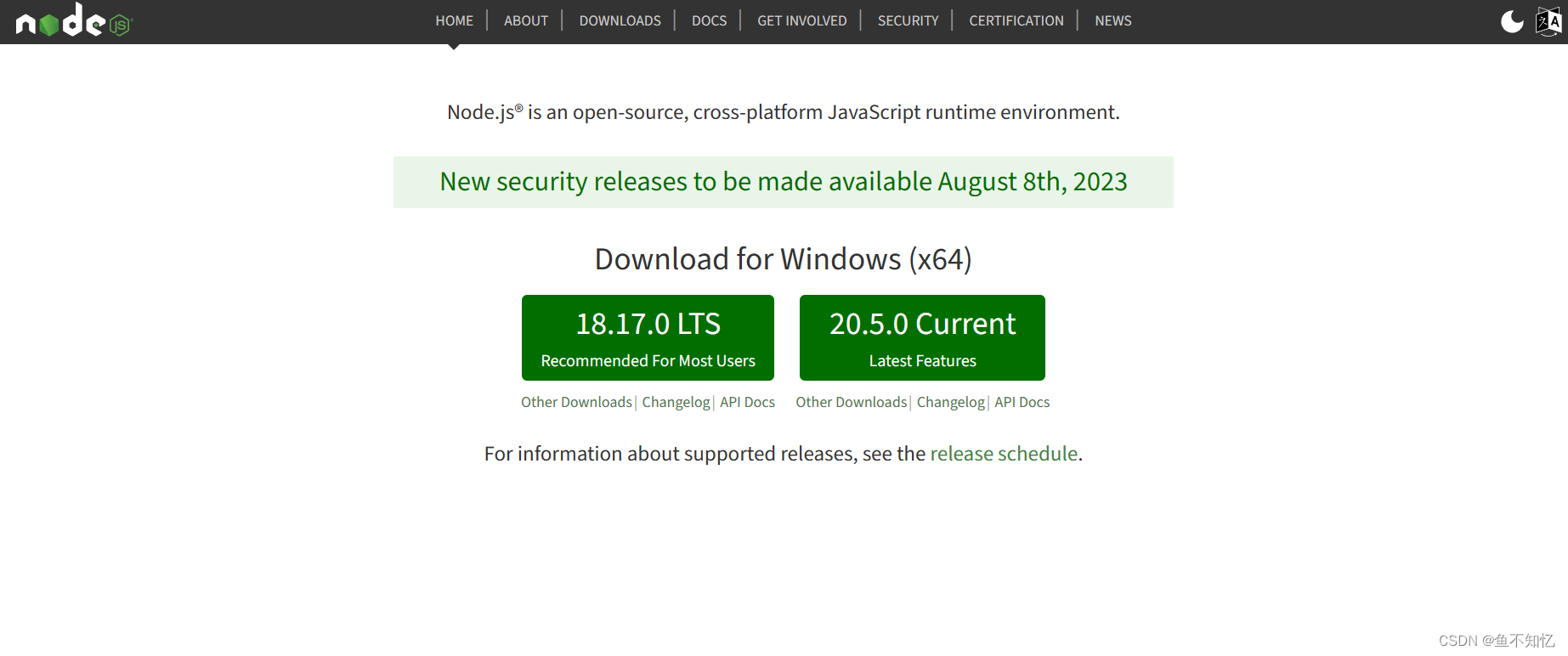
Task: Open Other Downloads under the LTS button
Action: tap(576, 402)
